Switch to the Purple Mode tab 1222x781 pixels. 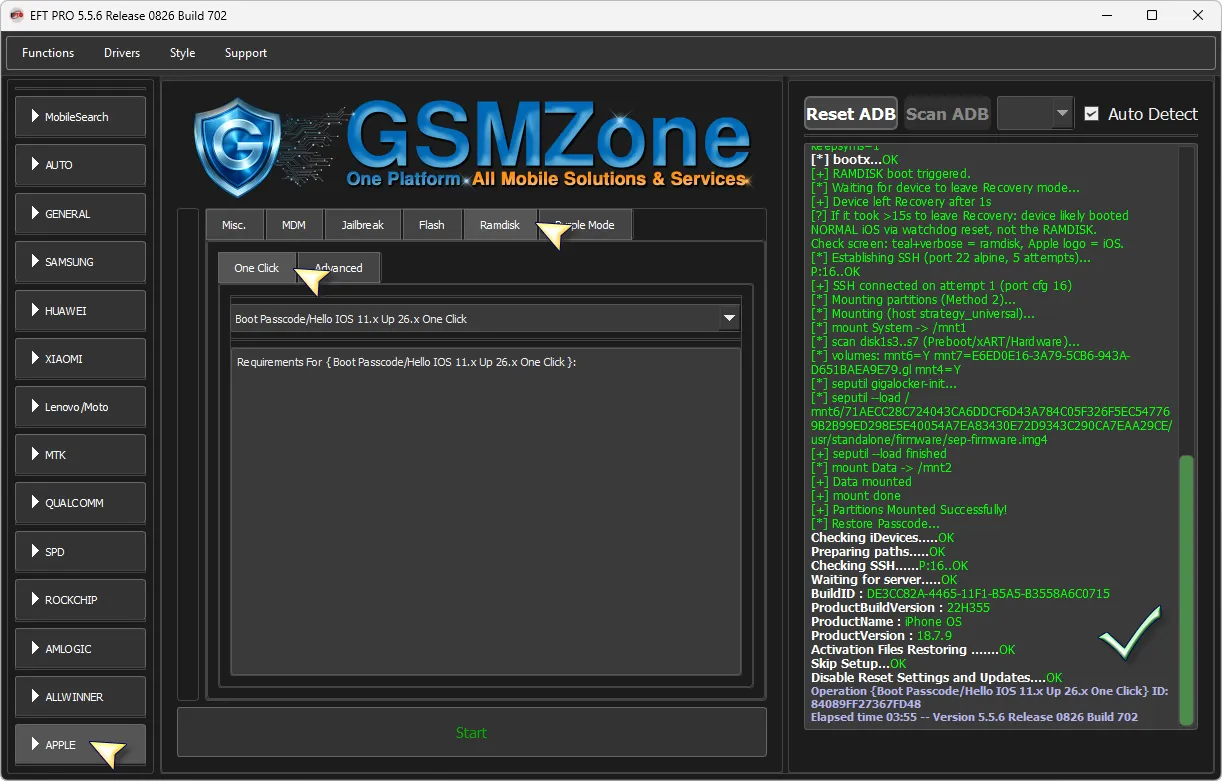click(585, 225)
